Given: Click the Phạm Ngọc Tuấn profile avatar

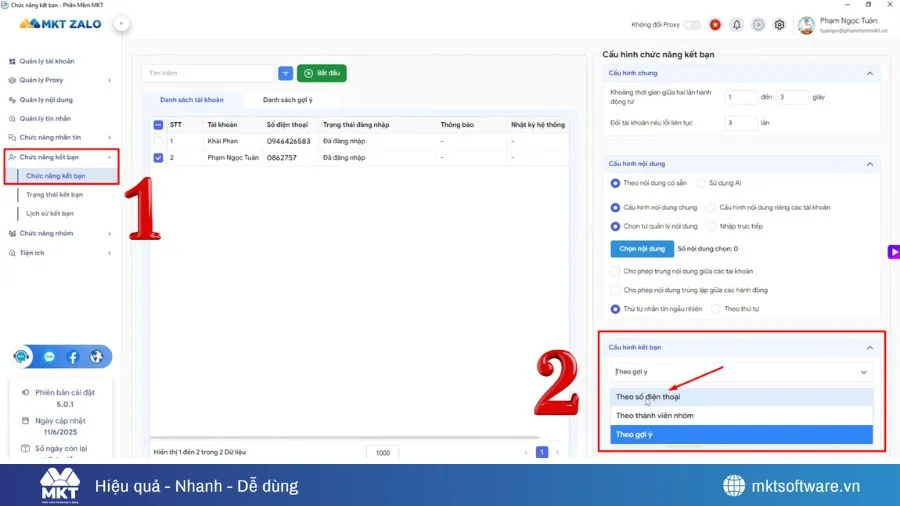Looking at the screenshot, I should pyautogui.click(x=806, y=25).
